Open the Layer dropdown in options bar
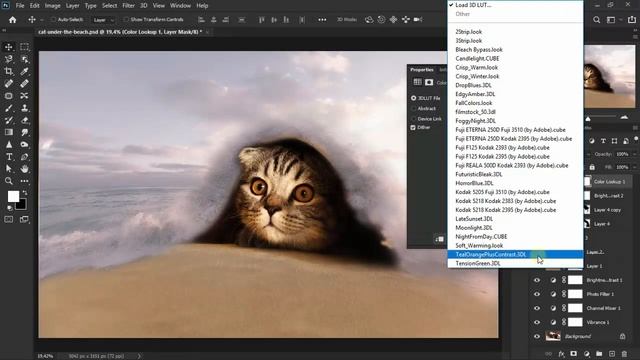 (104, 20)
